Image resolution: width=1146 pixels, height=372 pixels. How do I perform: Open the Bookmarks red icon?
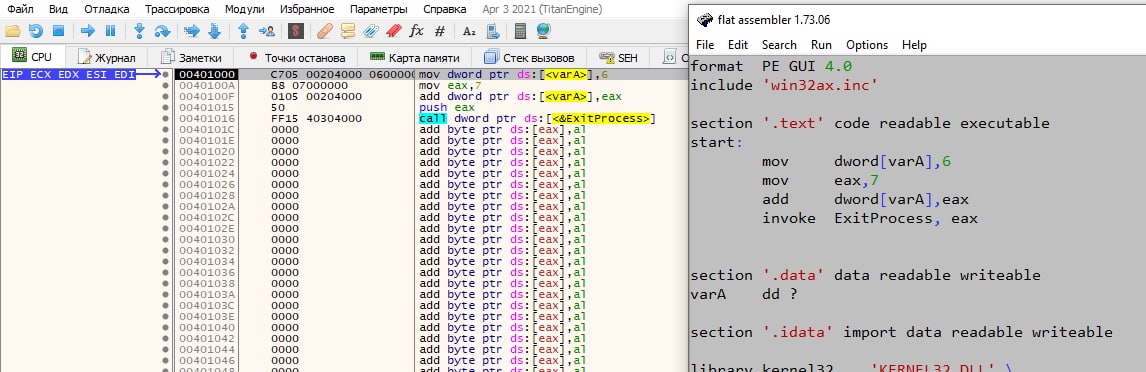393,31
